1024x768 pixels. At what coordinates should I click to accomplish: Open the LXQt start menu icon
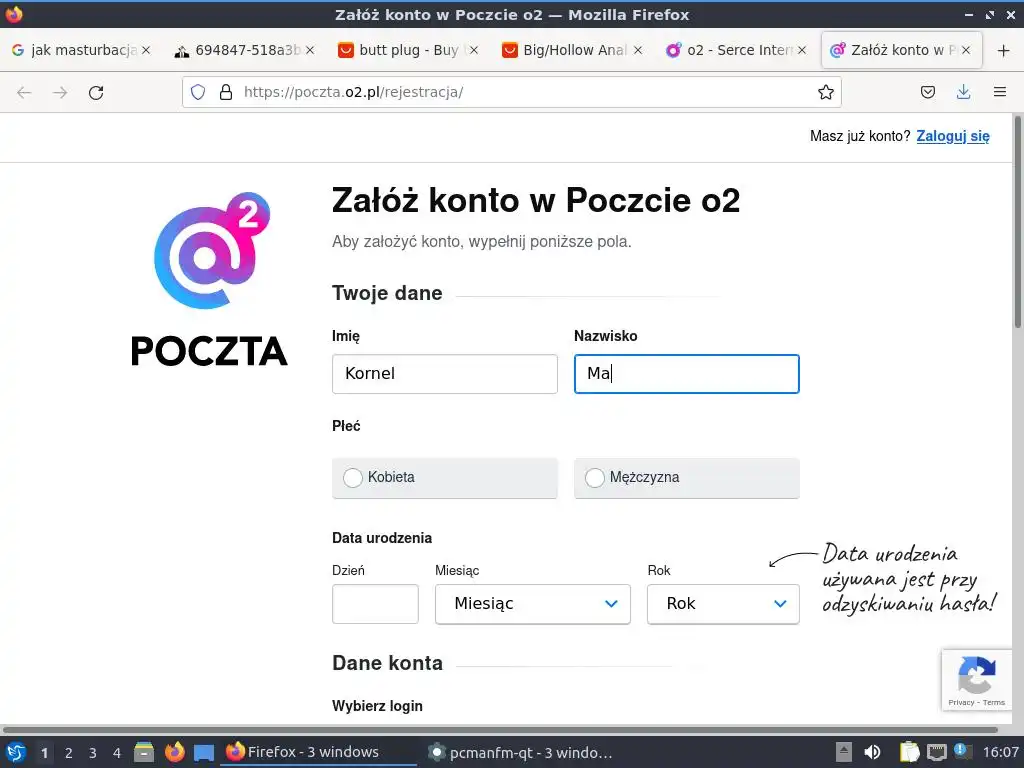(16, 752)
